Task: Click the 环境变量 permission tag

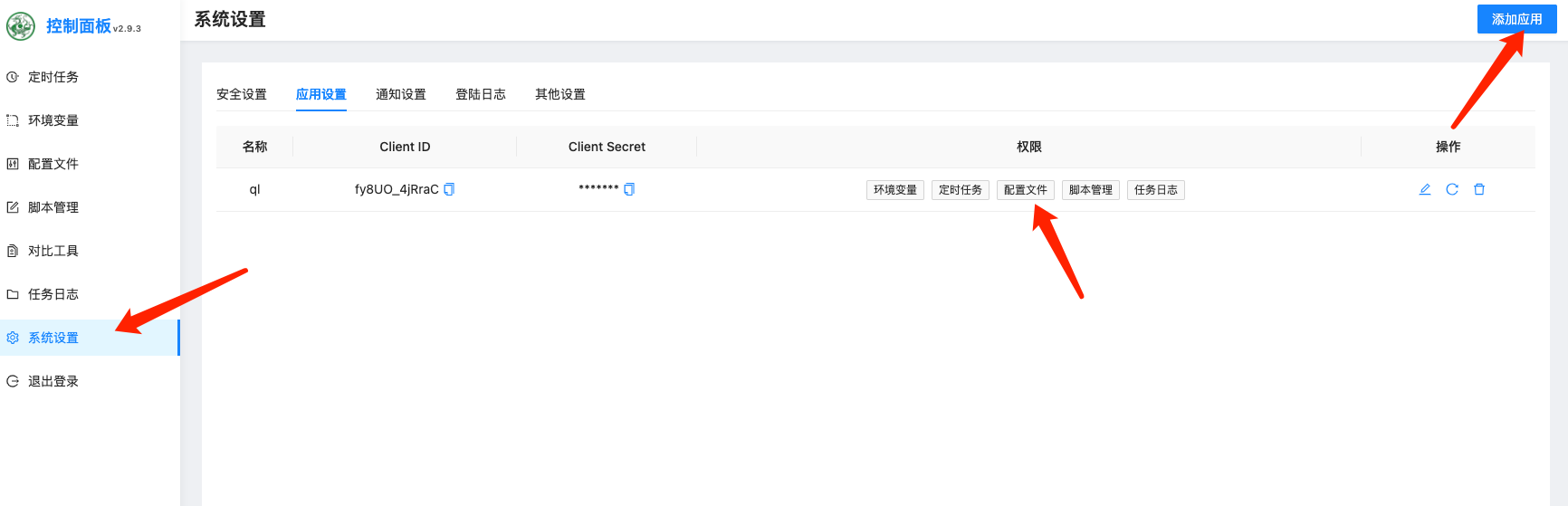Action: pos(895,190)
